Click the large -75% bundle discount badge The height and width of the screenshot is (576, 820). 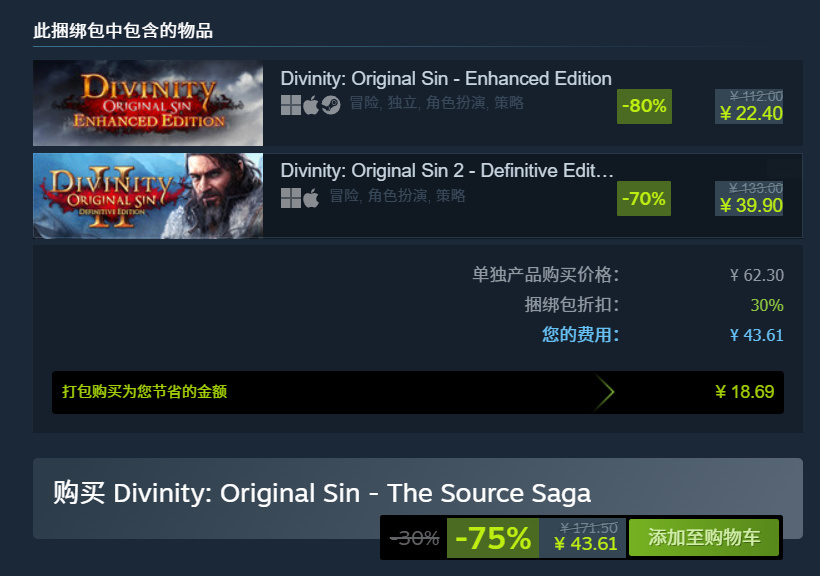(x=493, y=538)
